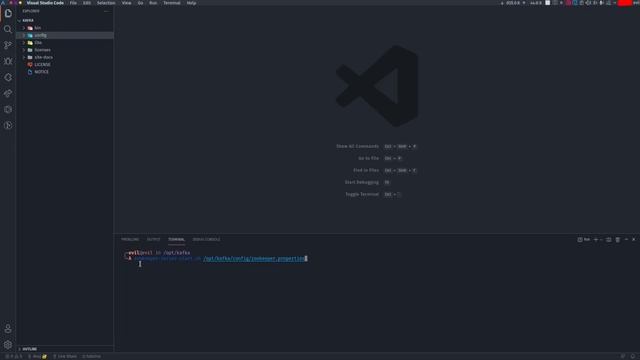Click the sixth activity bar icon below Extensions
640x360 pixels.
click(8, 93)
